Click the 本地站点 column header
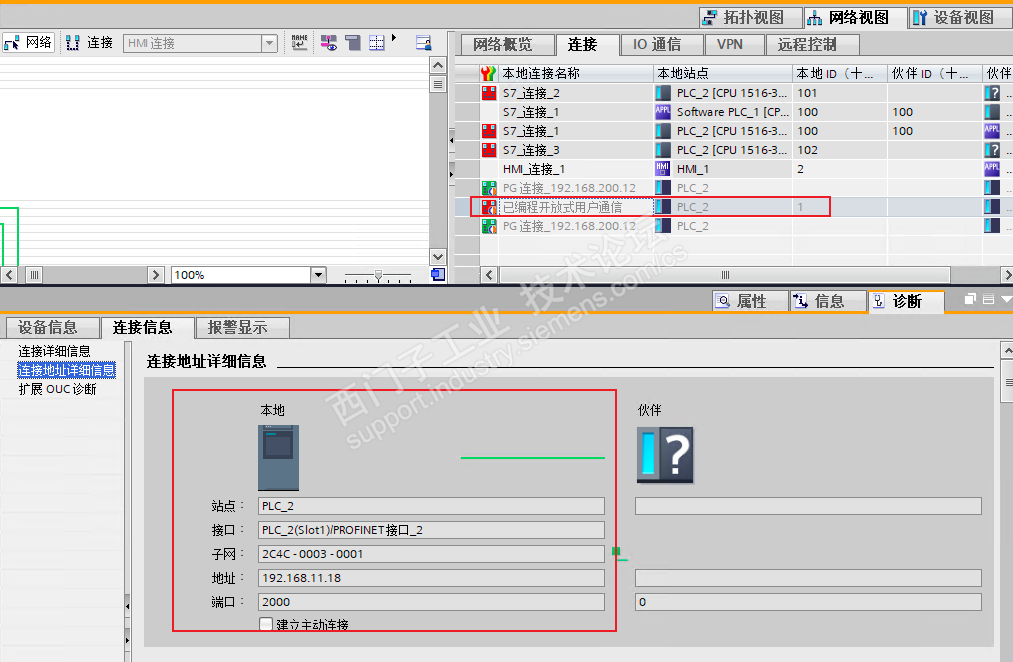The image size is (1013, 662). 722,74
